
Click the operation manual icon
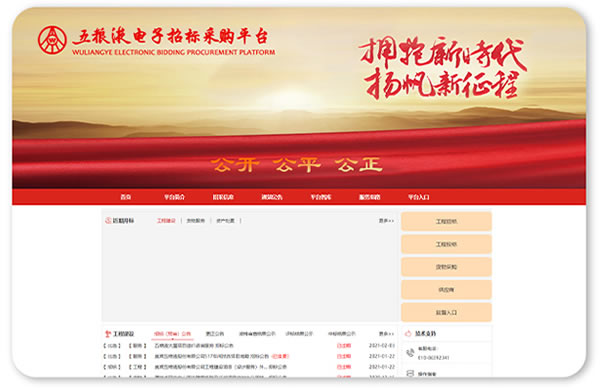click(410, 373)
